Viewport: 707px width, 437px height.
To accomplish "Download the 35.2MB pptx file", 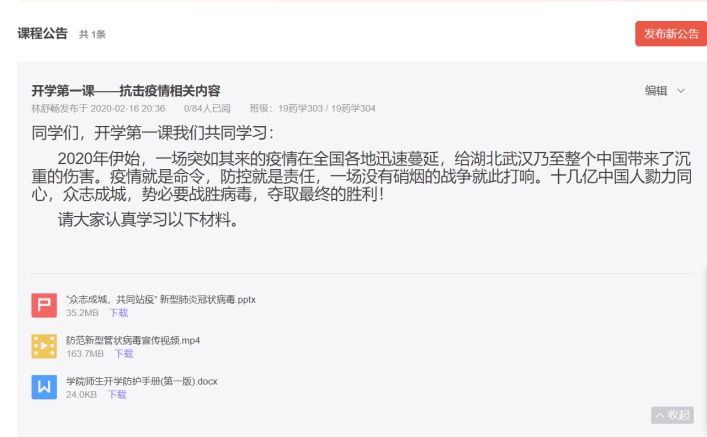I will click(119, 313).
